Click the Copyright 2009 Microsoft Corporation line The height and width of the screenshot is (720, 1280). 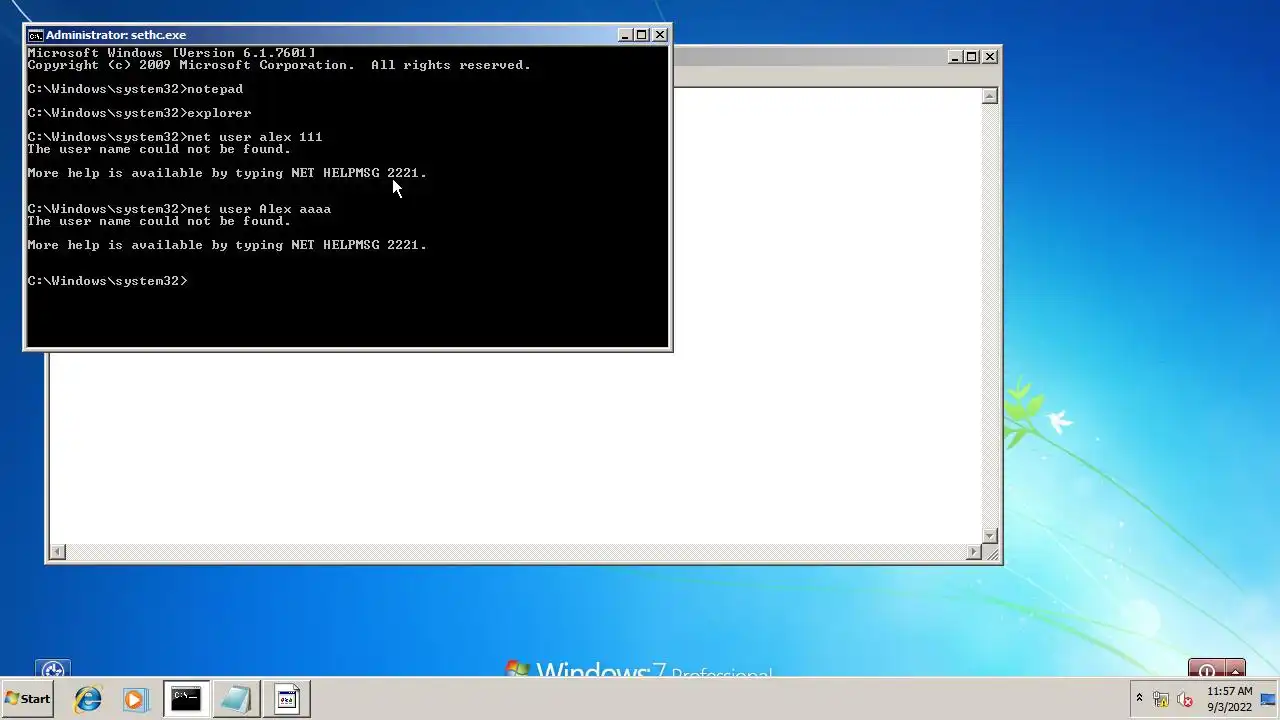(x=279, y=65)
